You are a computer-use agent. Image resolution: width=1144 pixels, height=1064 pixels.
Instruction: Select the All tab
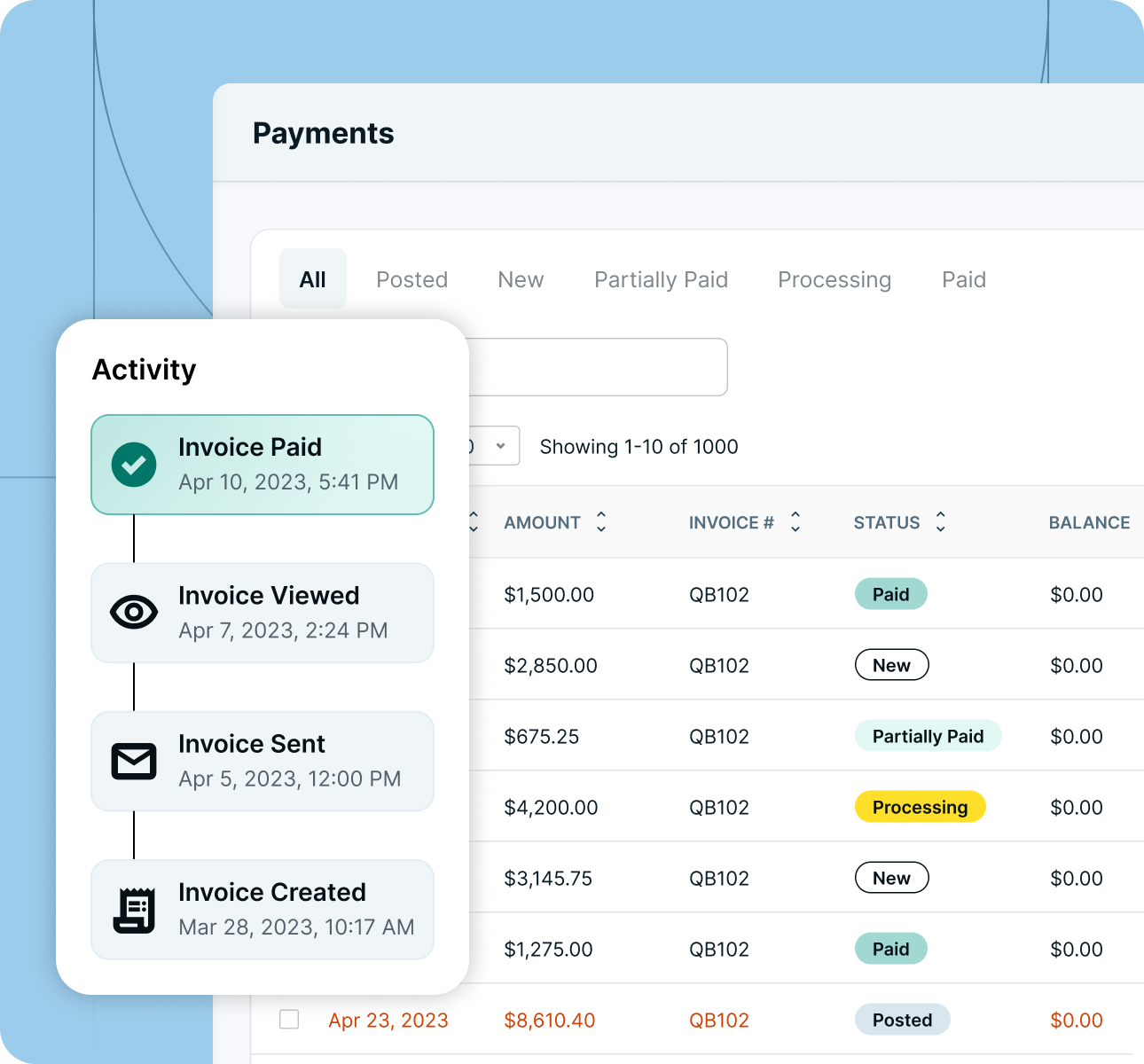tap(313, 279)
